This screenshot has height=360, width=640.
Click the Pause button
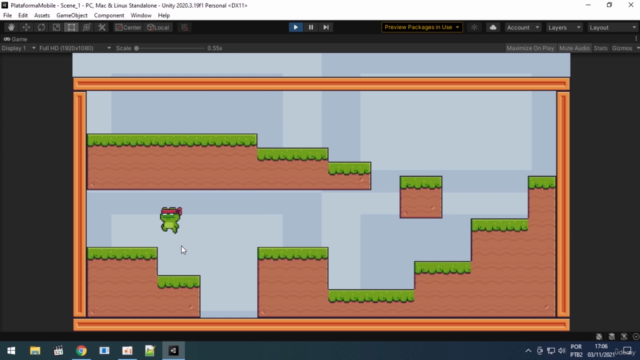pyautogui.click(x=311, y=27)
